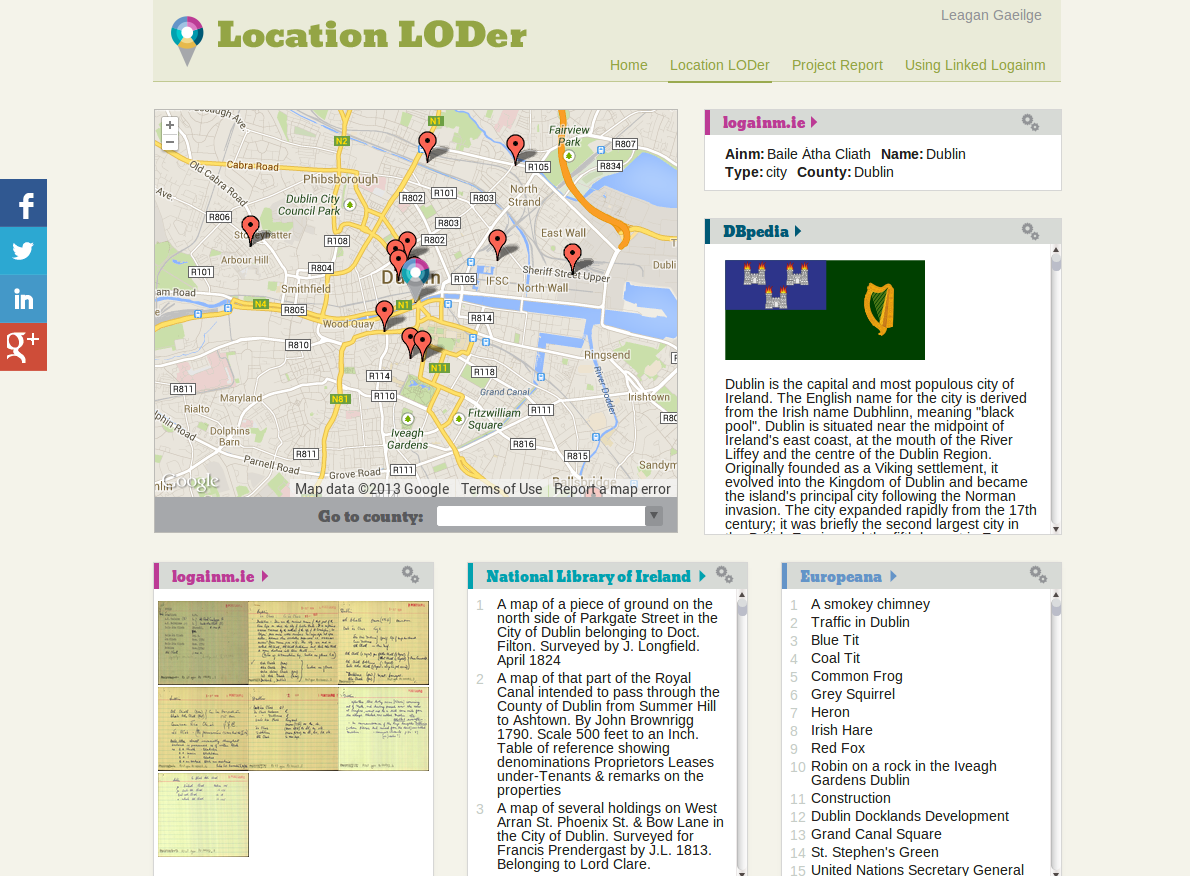Expand the Europeana header arrow
1190x876 pixels.
tap(893, 576)
